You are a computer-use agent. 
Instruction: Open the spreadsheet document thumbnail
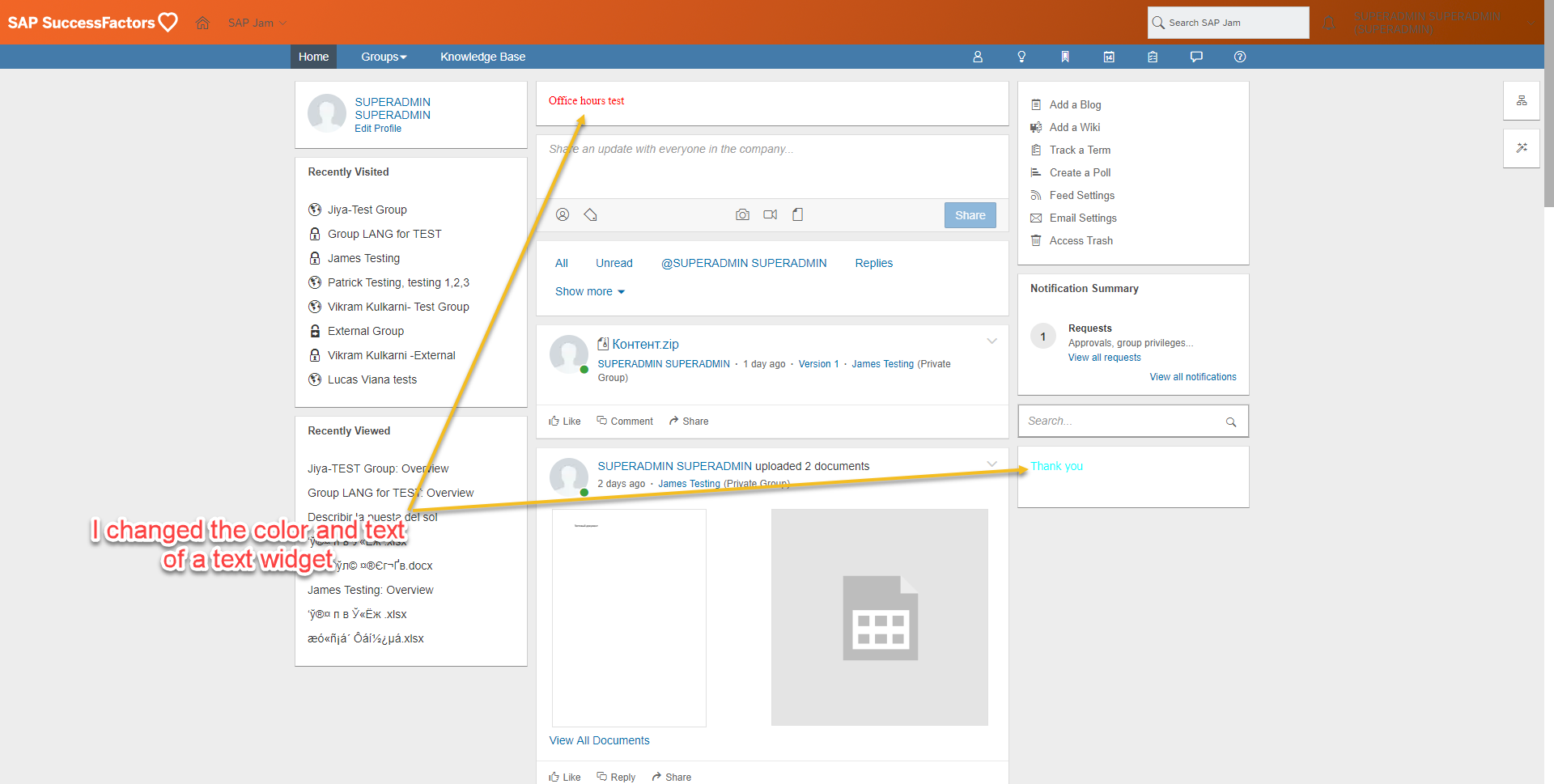point(880,617)
